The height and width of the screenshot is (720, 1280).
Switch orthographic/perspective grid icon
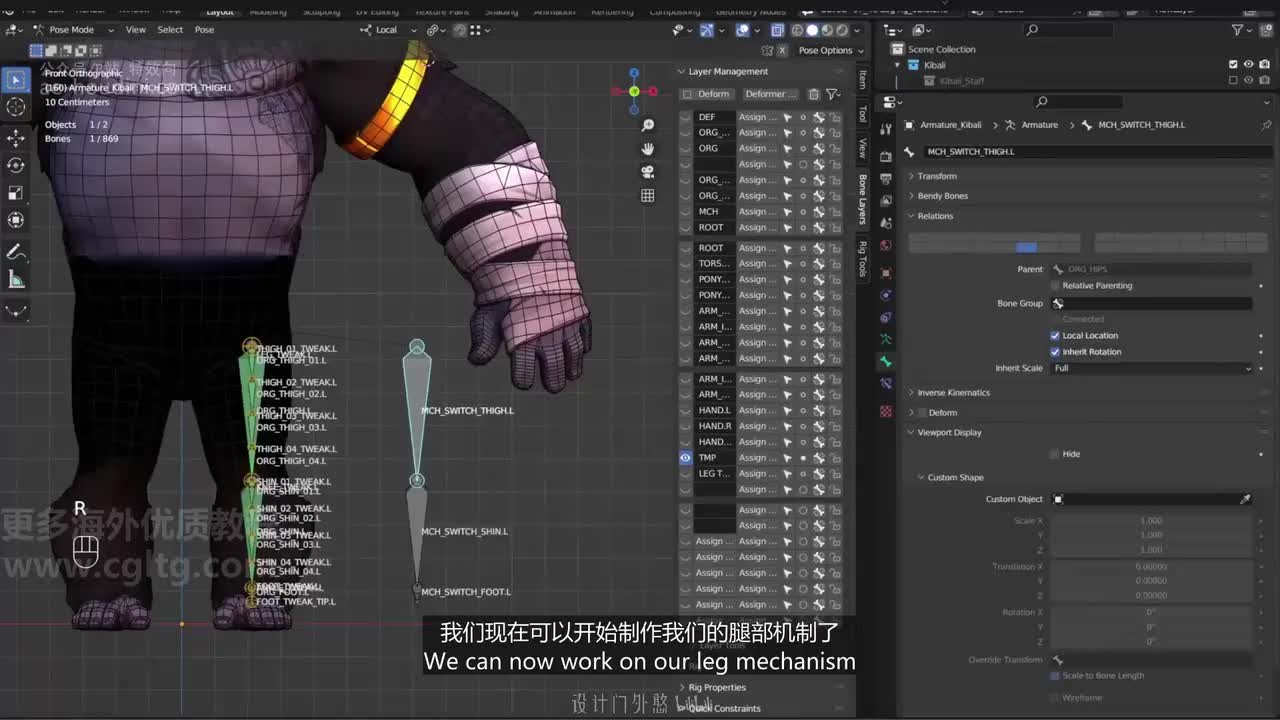[x=648, y=196]
